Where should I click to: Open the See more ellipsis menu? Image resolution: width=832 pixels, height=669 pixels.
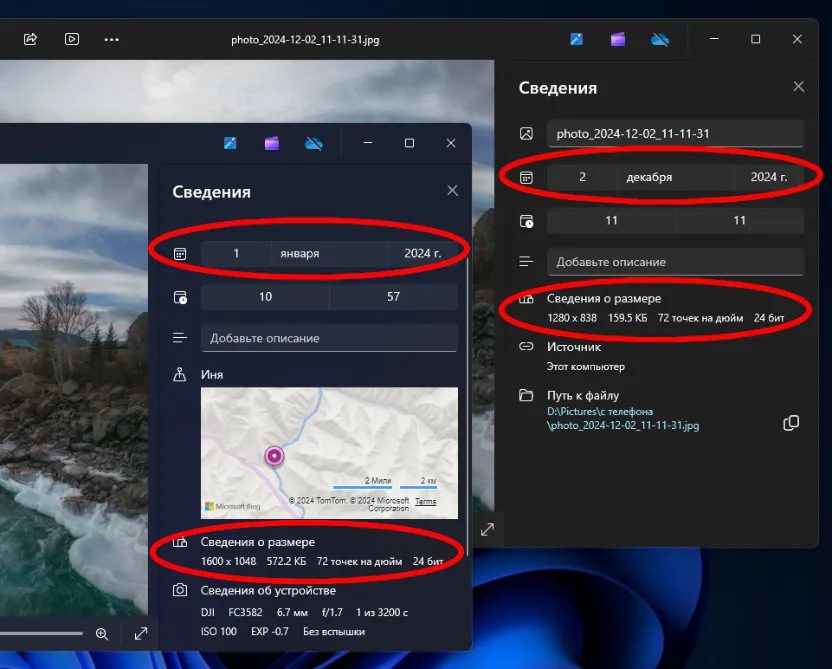point(111,39)
